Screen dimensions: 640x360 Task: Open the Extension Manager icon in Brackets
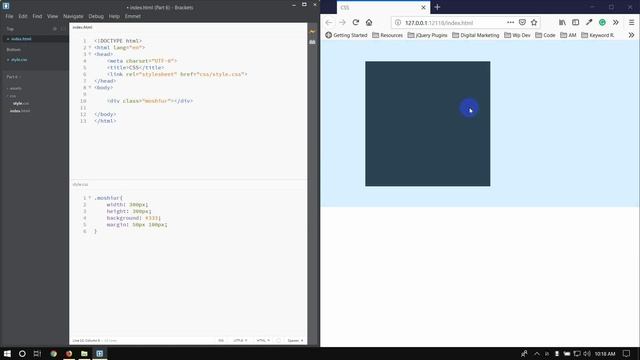(313, 42)
